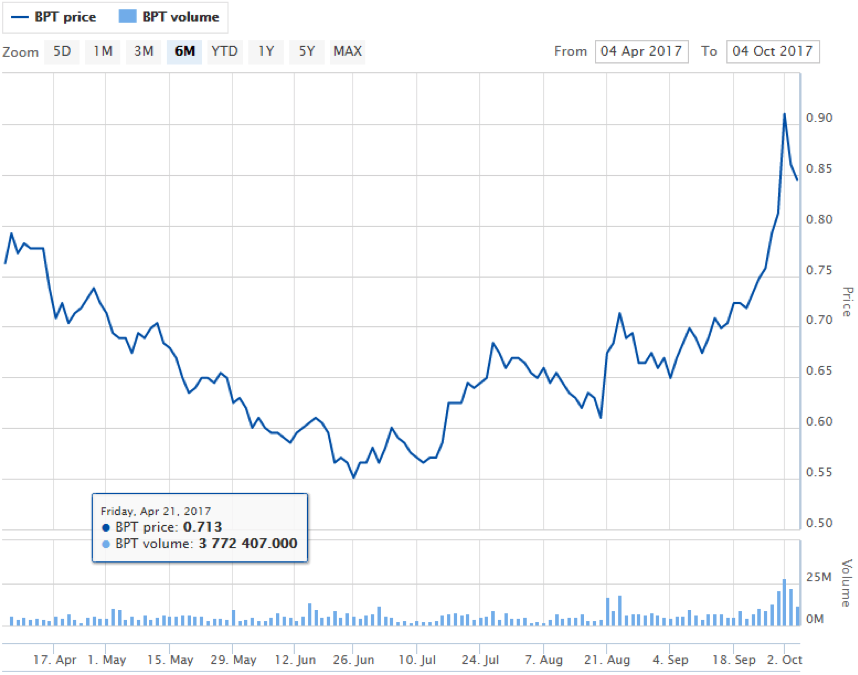Click the To date field
Image resolution: width=858 pixels, height=675 pixels.
773,51
